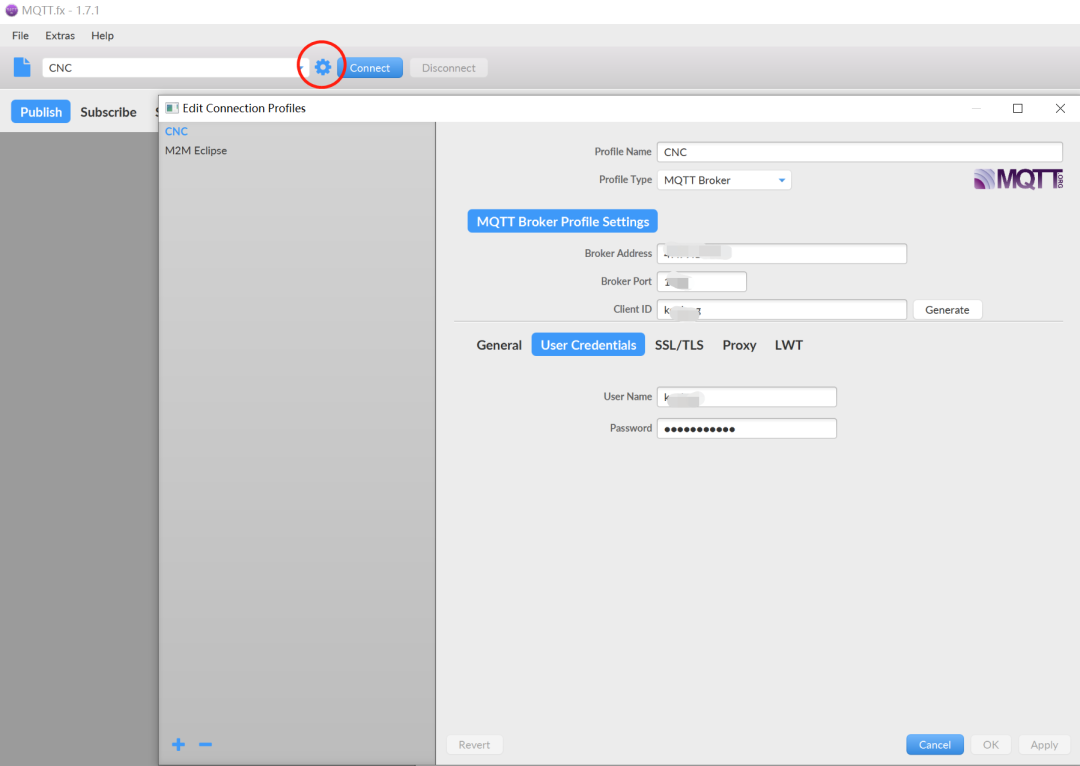The height and width of the screenshot is (766, 1080).
Task: Add a new connection profile with plus icon
Action: [178, 744]
